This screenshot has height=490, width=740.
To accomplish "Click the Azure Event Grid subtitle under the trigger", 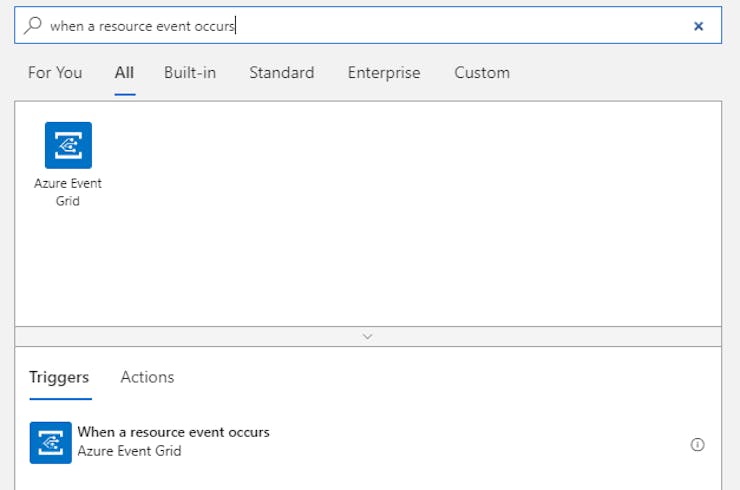I will click(x=129, y=451).
